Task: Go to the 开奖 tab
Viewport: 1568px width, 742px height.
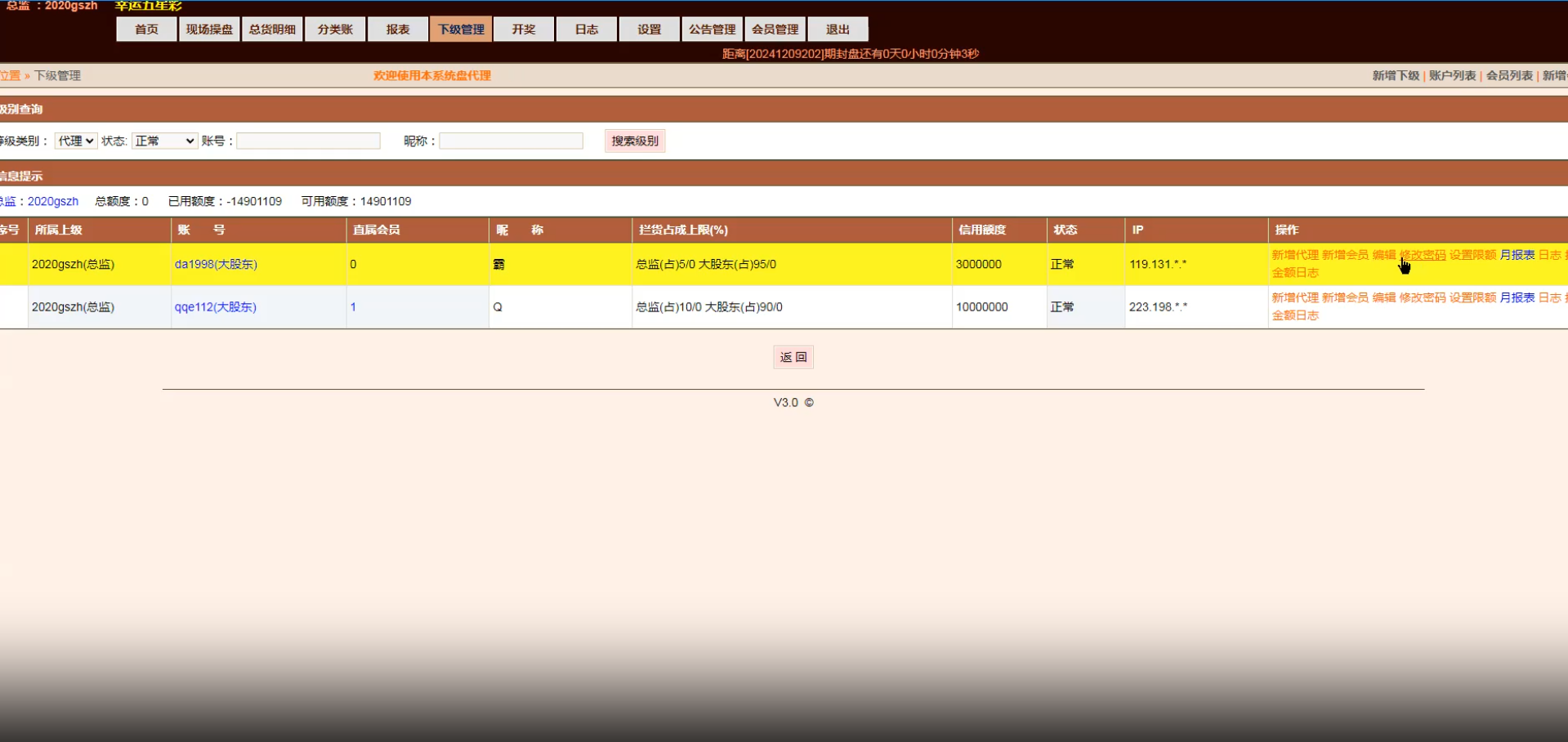Action: [x=524, y=29]
